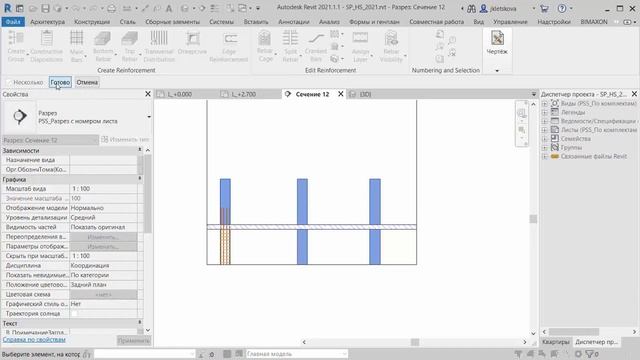Viewport: 640px width, 360px height.
Task: Click the shopping cart icon in title bar
Action: pyautogui.click(x=544, y=8)
